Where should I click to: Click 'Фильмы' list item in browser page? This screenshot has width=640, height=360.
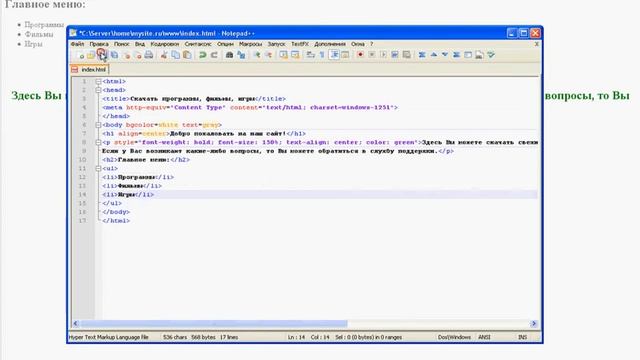point(39,34)
